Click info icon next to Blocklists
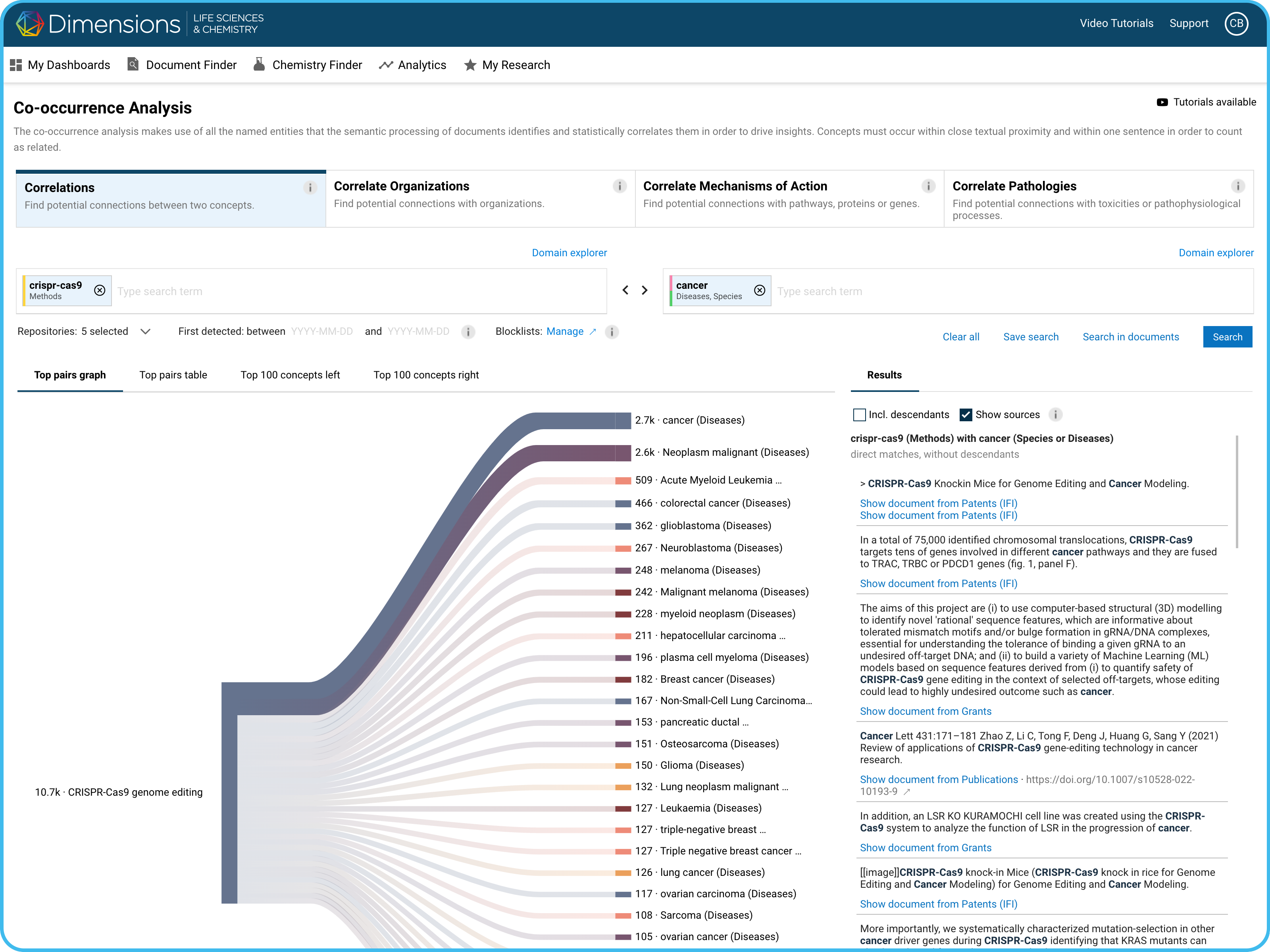1270x952 pixels. pyautogui.click(x=612, y=332)
